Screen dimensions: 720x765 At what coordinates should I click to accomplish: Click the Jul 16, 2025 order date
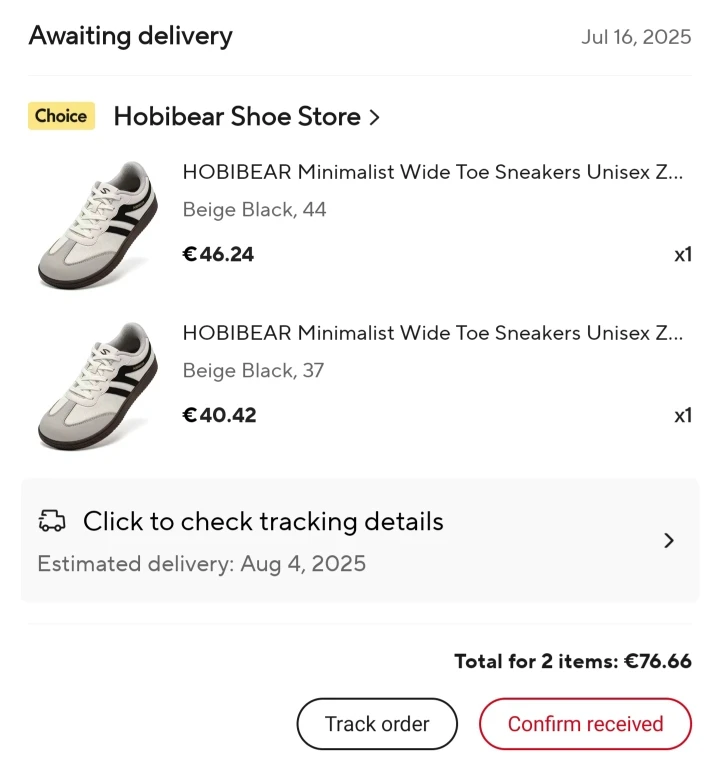click(x=636, y=37)
